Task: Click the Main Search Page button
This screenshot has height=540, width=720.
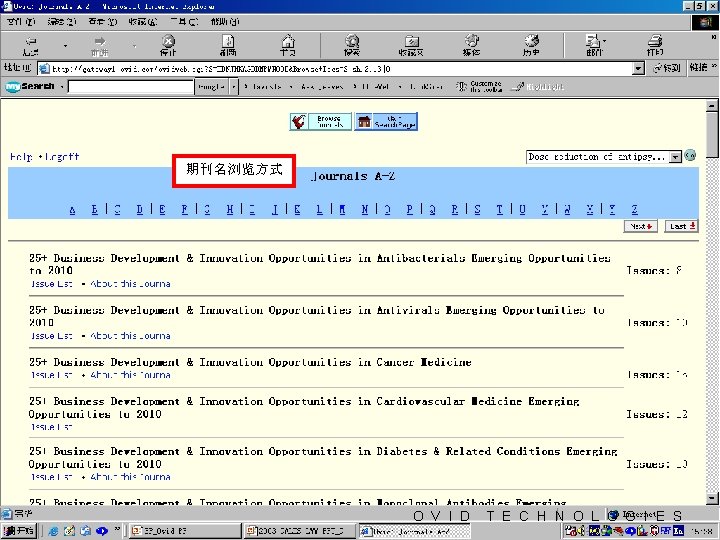Action: (386, 122)
